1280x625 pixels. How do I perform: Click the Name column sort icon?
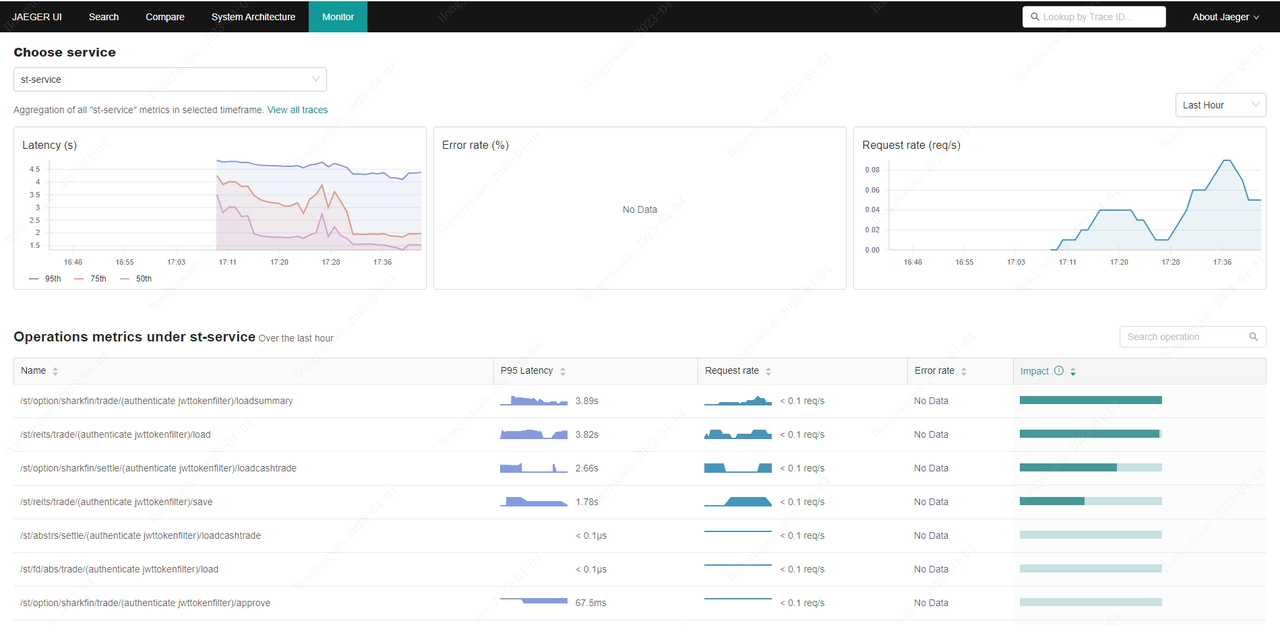55,371
